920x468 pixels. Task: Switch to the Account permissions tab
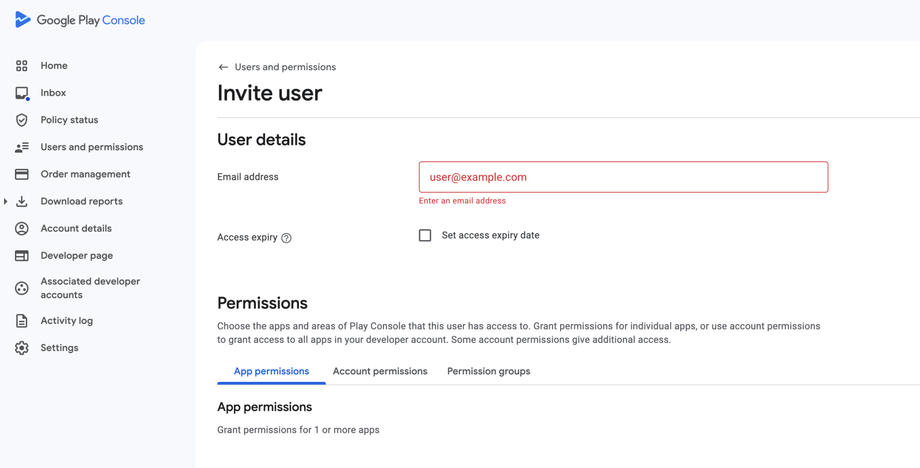[380, 371]
